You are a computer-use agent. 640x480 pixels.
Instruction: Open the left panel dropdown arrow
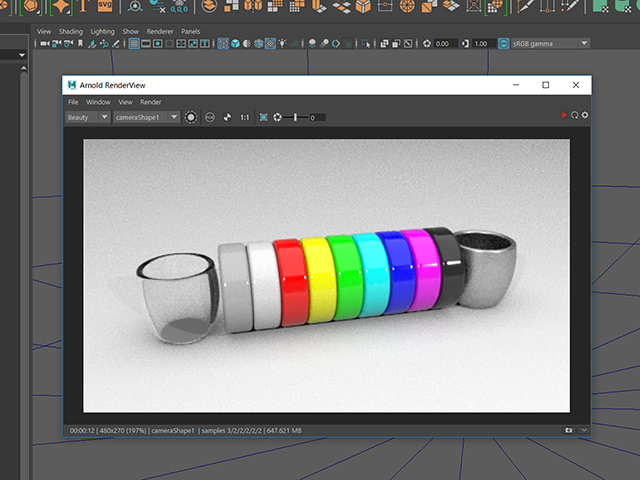point(22,55)
